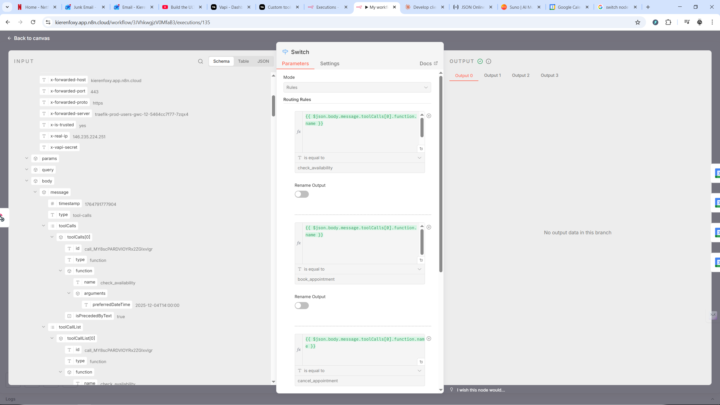Open the browser three-dot menu
The image size is (720, 405).
pos(712,22)
